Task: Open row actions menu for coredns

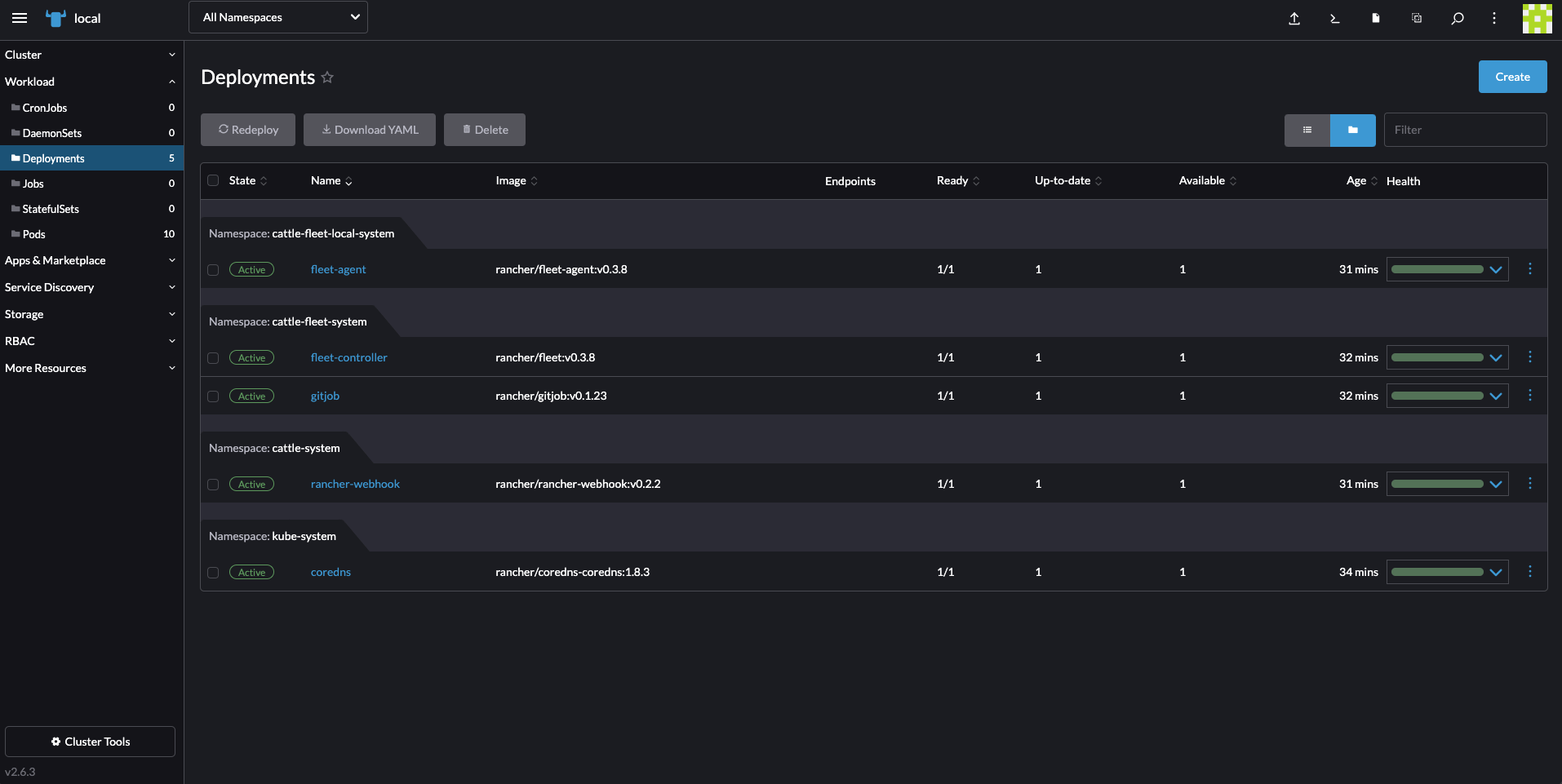Action: click(1530, 572)
